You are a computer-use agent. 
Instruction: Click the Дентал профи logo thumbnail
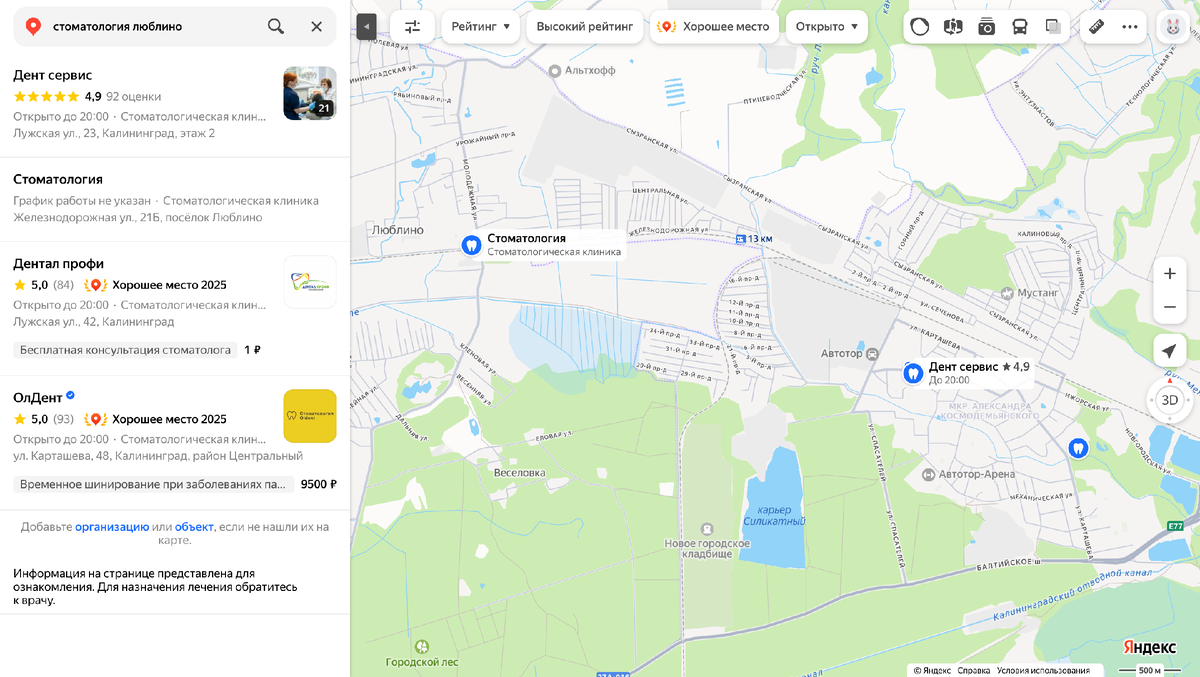click(x=310, y=282)
